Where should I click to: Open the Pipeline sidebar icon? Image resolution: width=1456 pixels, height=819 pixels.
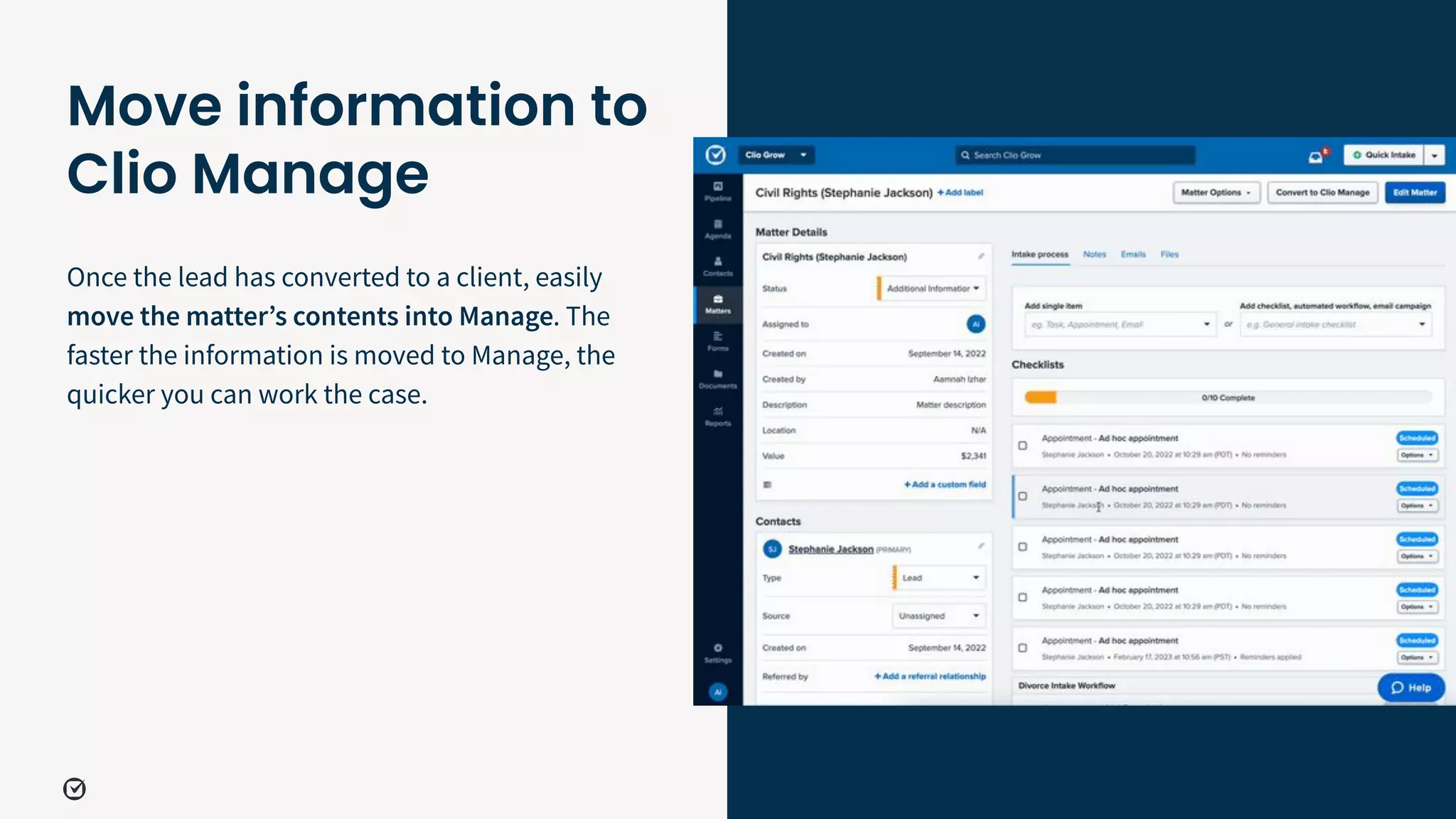coord(718,191)
